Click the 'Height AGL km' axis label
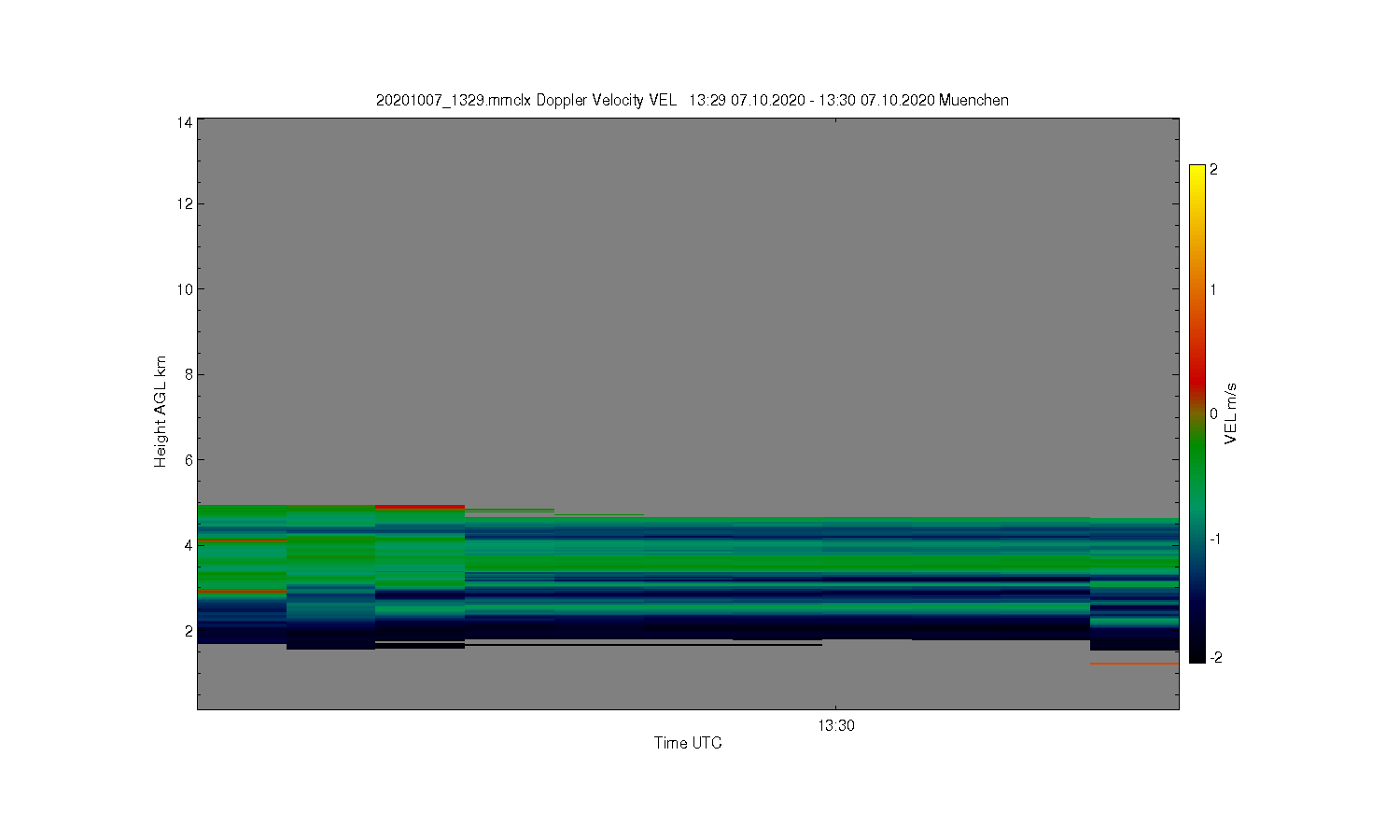1400x840 pixels. pos(161,412)
